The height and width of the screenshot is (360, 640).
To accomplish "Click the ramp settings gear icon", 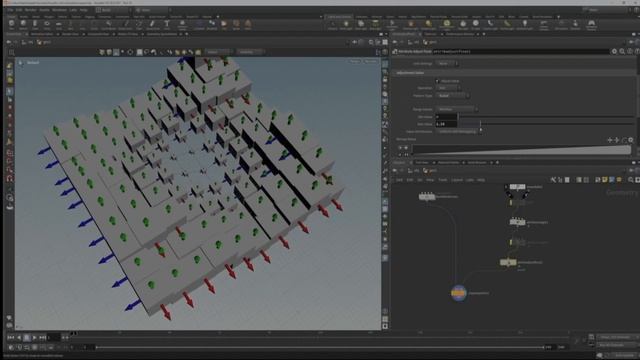I will [631, 140].
